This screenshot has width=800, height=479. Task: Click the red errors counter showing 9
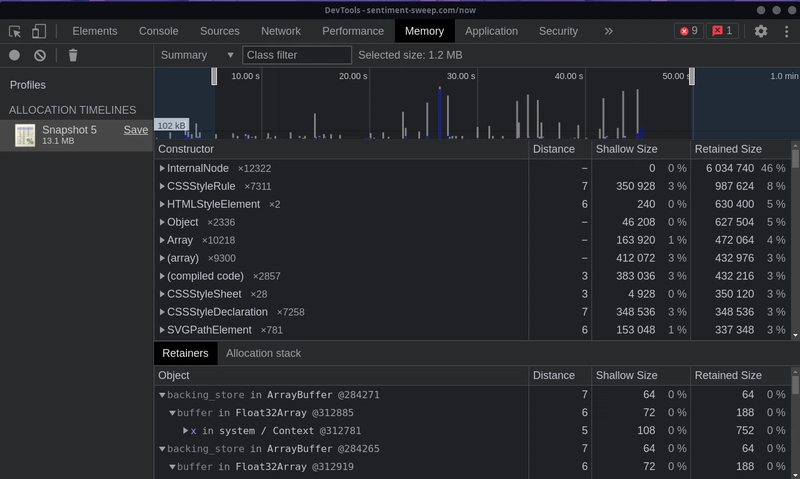tap(689, 31)
